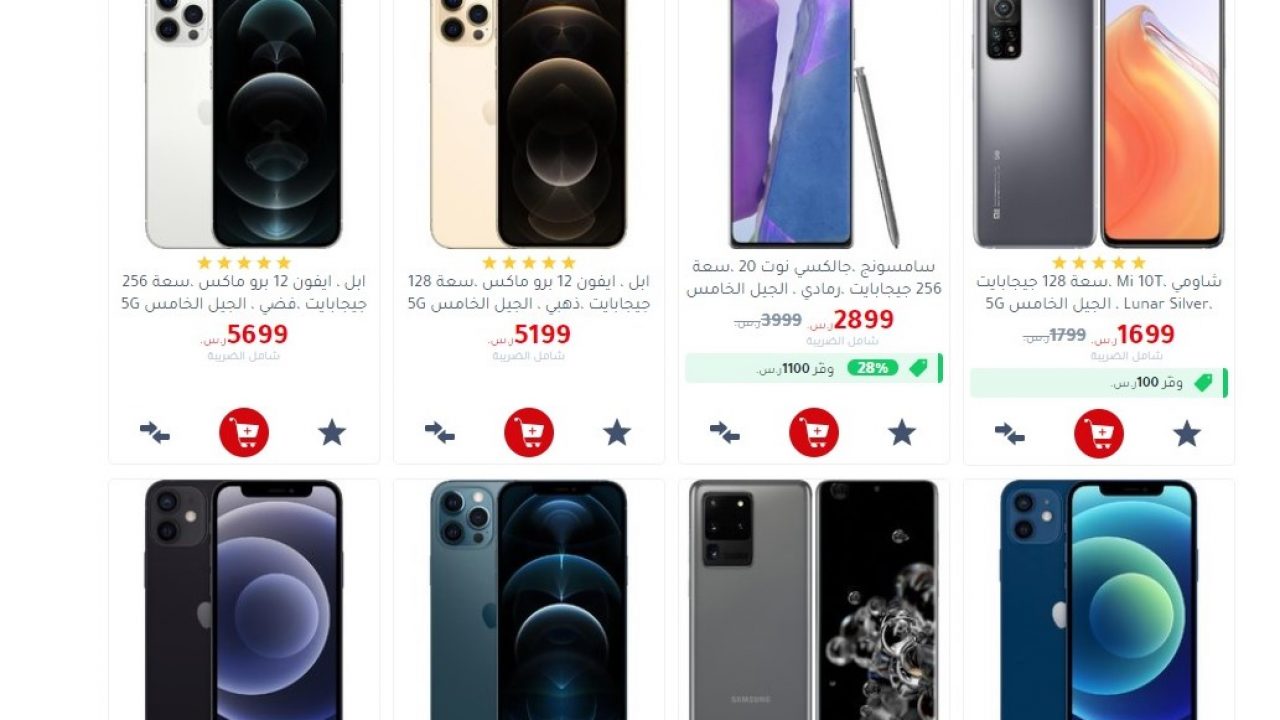Open the Pacific blue iPhone 12 Pro image
The width and height of the screenshot is (1280, 720).
[529, 600]
